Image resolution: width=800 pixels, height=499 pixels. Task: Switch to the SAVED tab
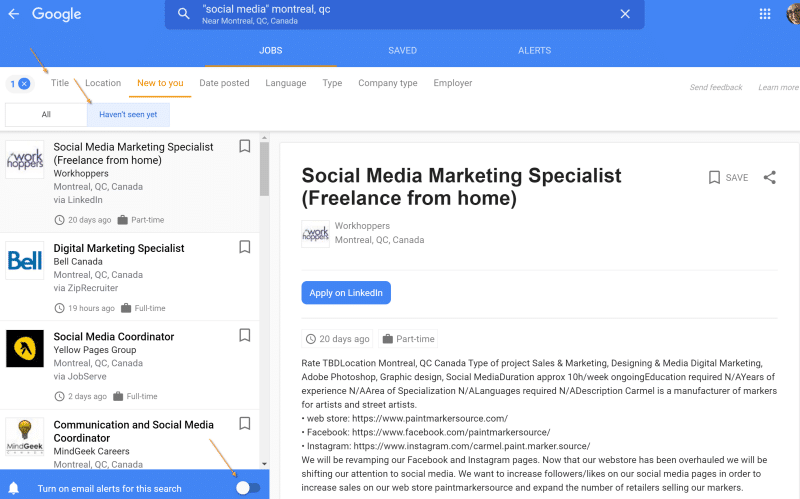(x=403, y=51)
